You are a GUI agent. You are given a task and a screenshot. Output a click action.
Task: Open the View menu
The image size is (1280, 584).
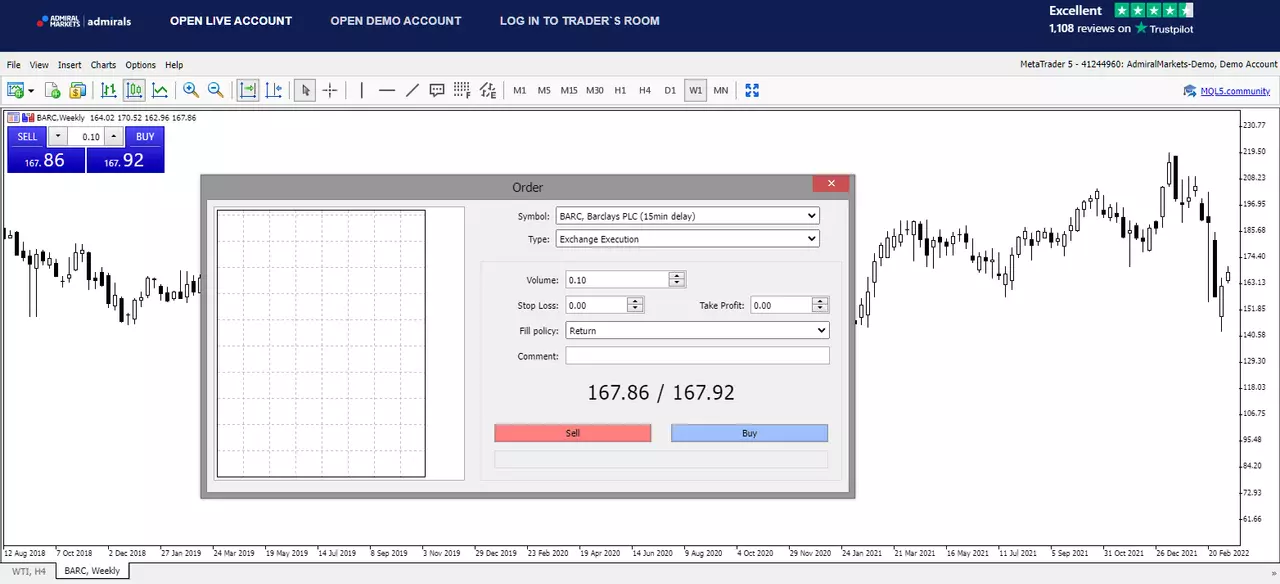tap(39, 65)
